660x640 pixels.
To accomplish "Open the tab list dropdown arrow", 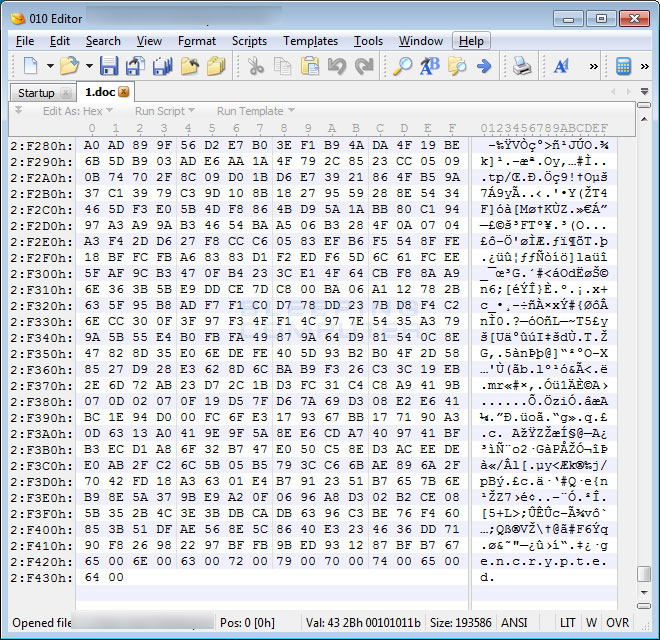I will 644,91.
